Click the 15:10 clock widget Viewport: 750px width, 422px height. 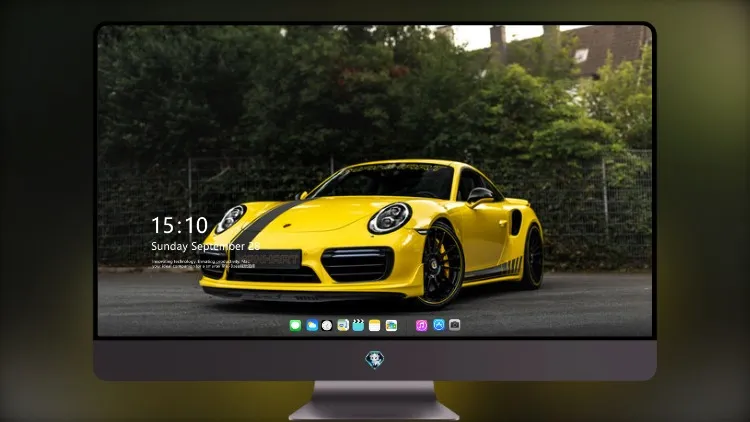pos(179,225)
